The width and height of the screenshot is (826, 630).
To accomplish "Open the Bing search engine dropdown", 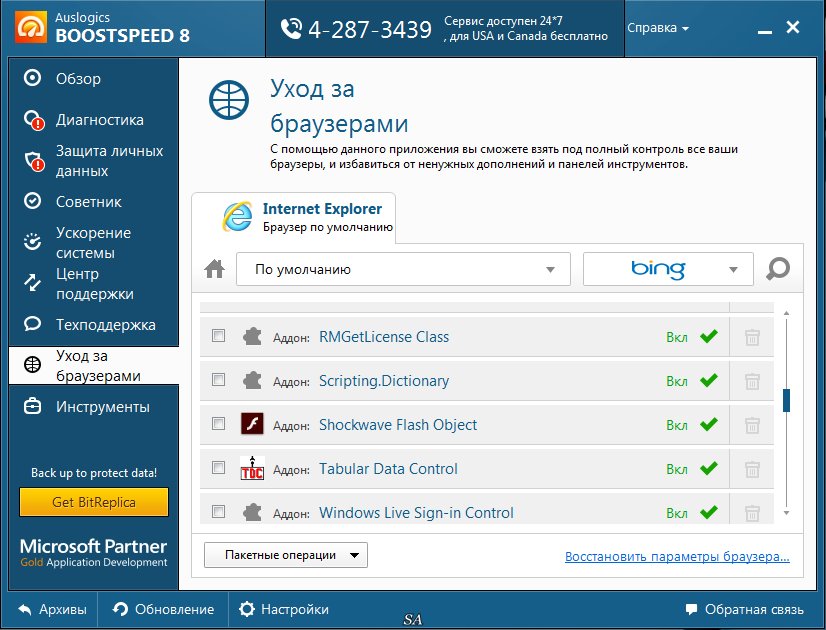I will [668, 269].
